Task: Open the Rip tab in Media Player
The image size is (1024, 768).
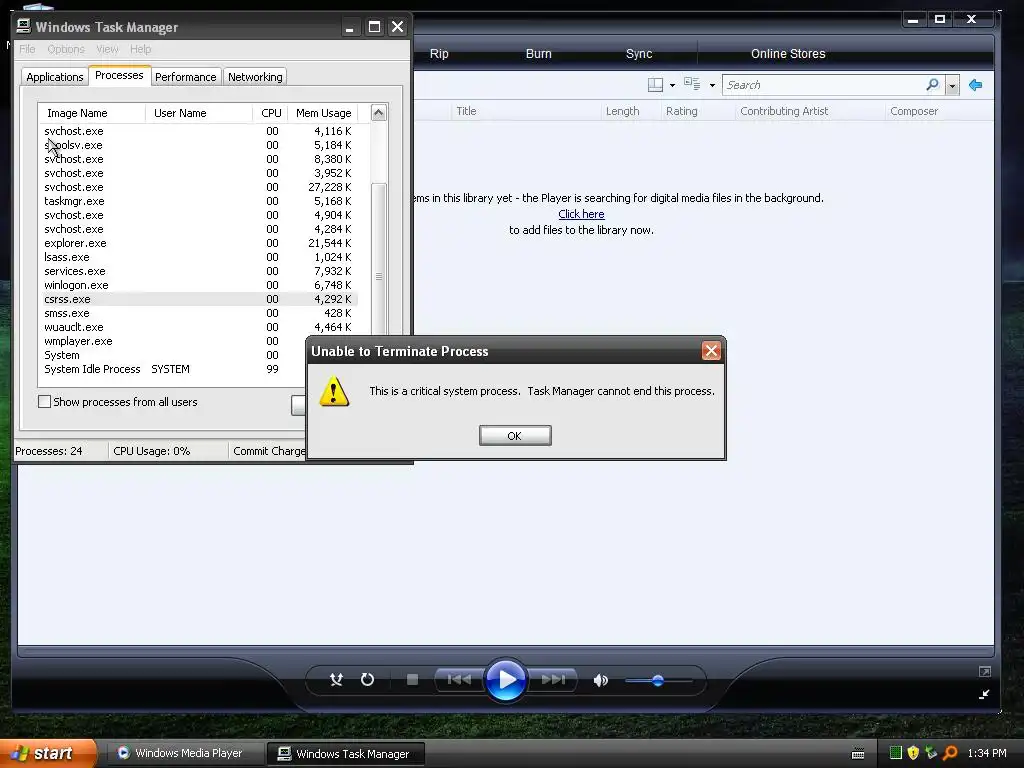Action: [439, 54]
